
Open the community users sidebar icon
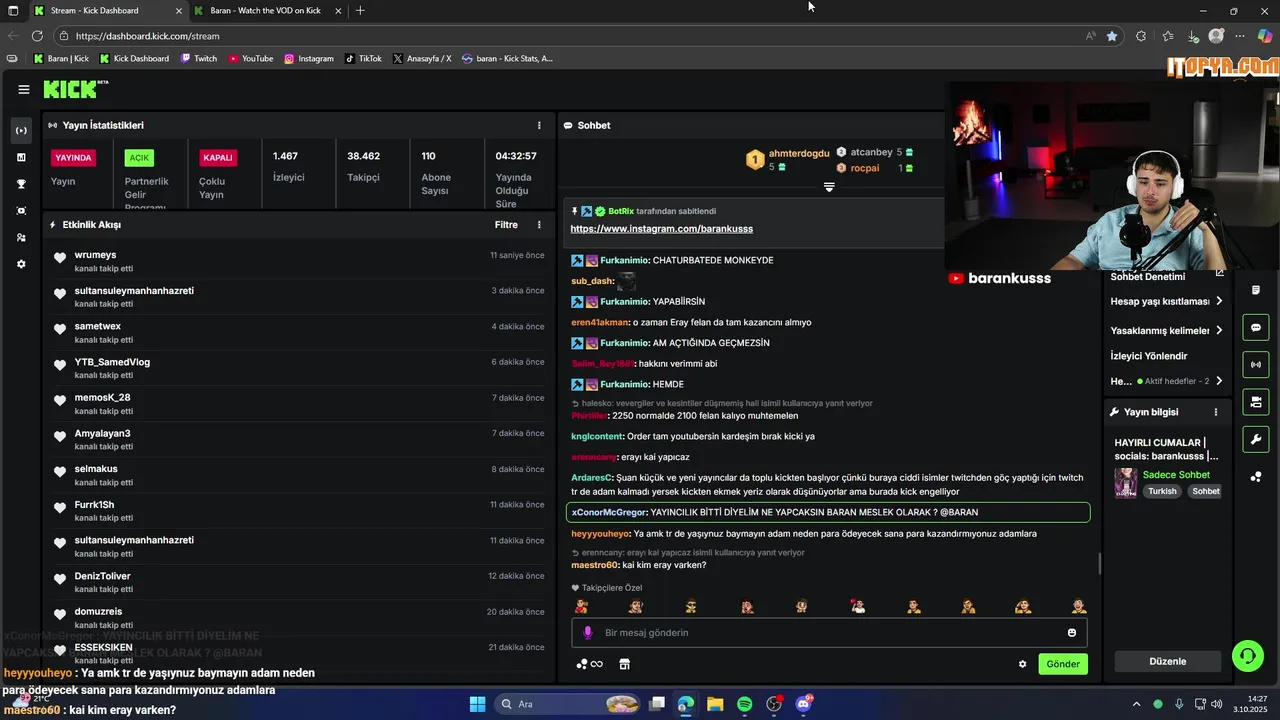tap(21, 237)
